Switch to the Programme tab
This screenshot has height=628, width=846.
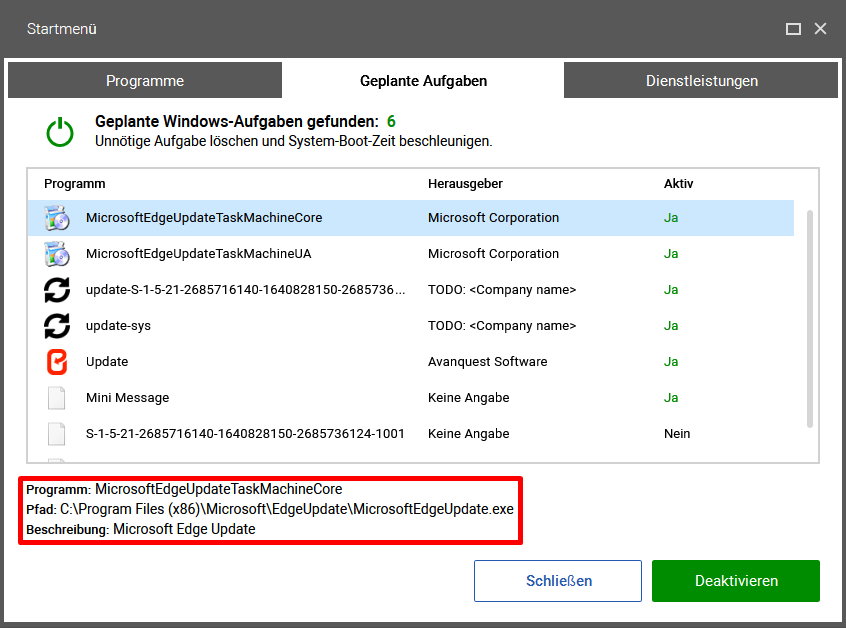point(145,80)
